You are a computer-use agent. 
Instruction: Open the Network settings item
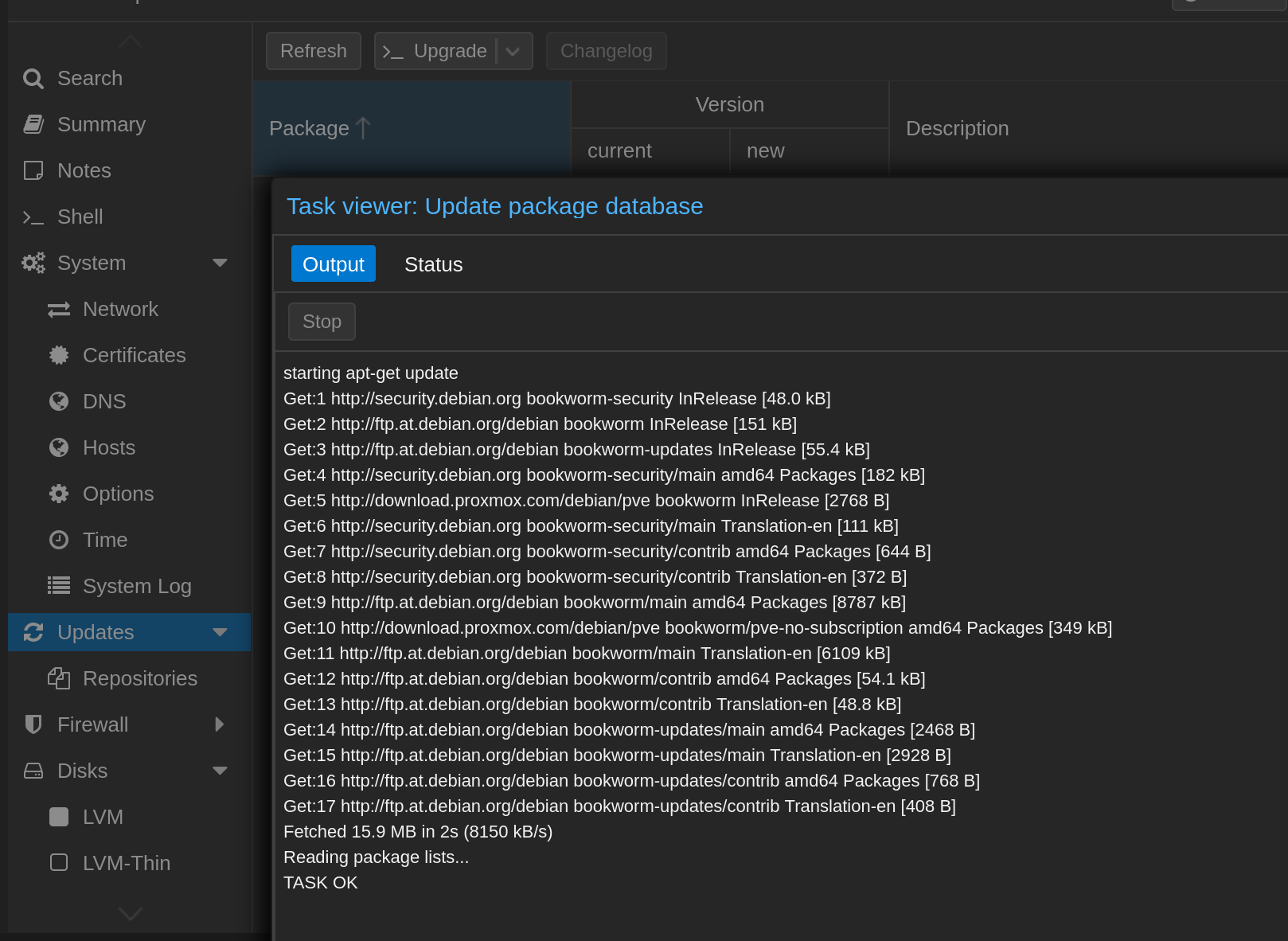(x=130, y=310)
